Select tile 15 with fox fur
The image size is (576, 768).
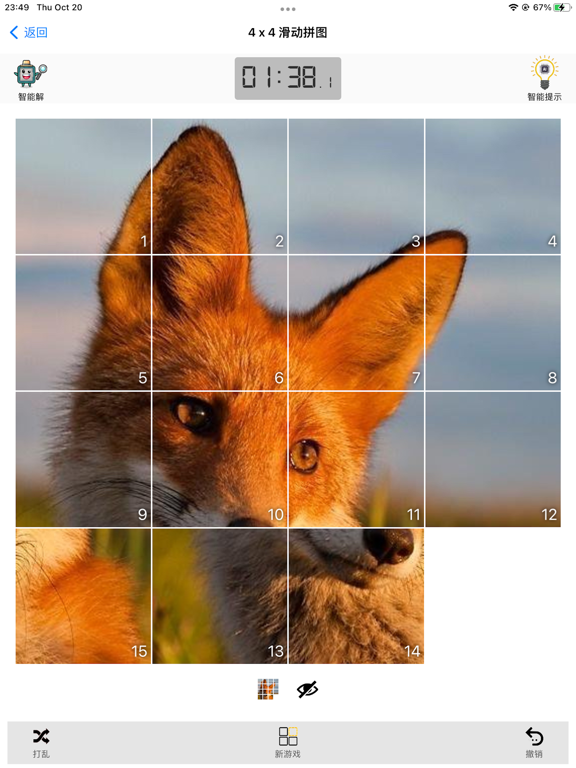[83, 596]
